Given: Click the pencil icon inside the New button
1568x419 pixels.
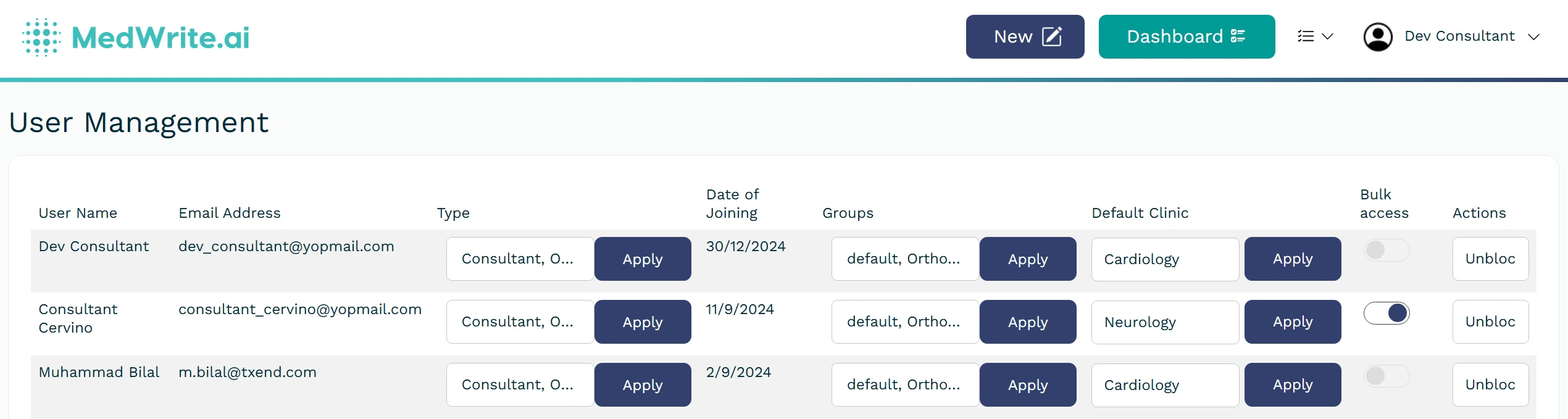Looking at the screenshot, I should coord(1053,36).
